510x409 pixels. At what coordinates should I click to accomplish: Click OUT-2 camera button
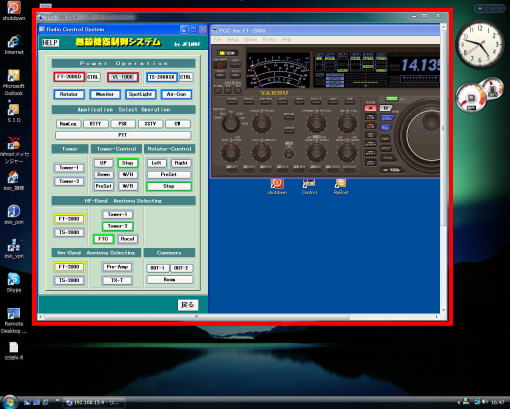point(181,268)
